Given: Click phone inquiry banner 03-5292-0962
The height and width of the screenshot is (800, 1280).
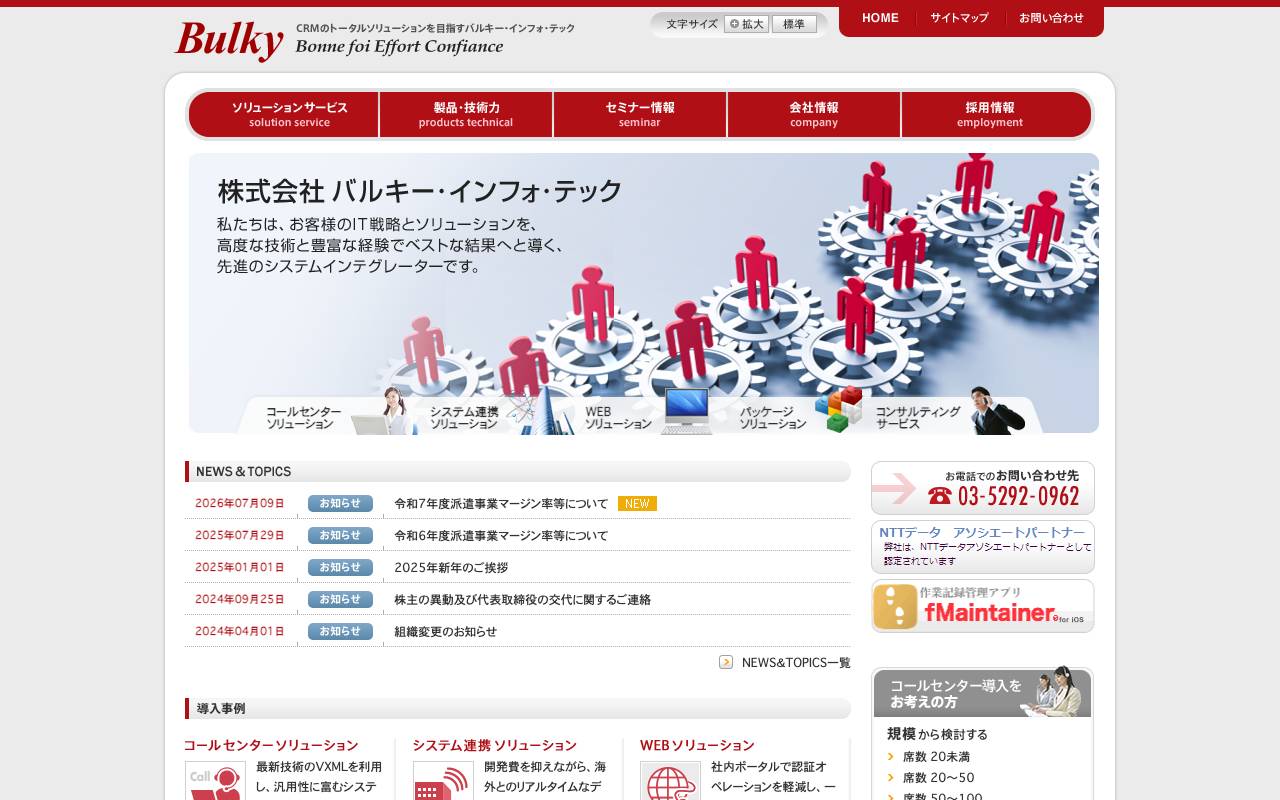Looking at the screenshot, I should point(983,488).
